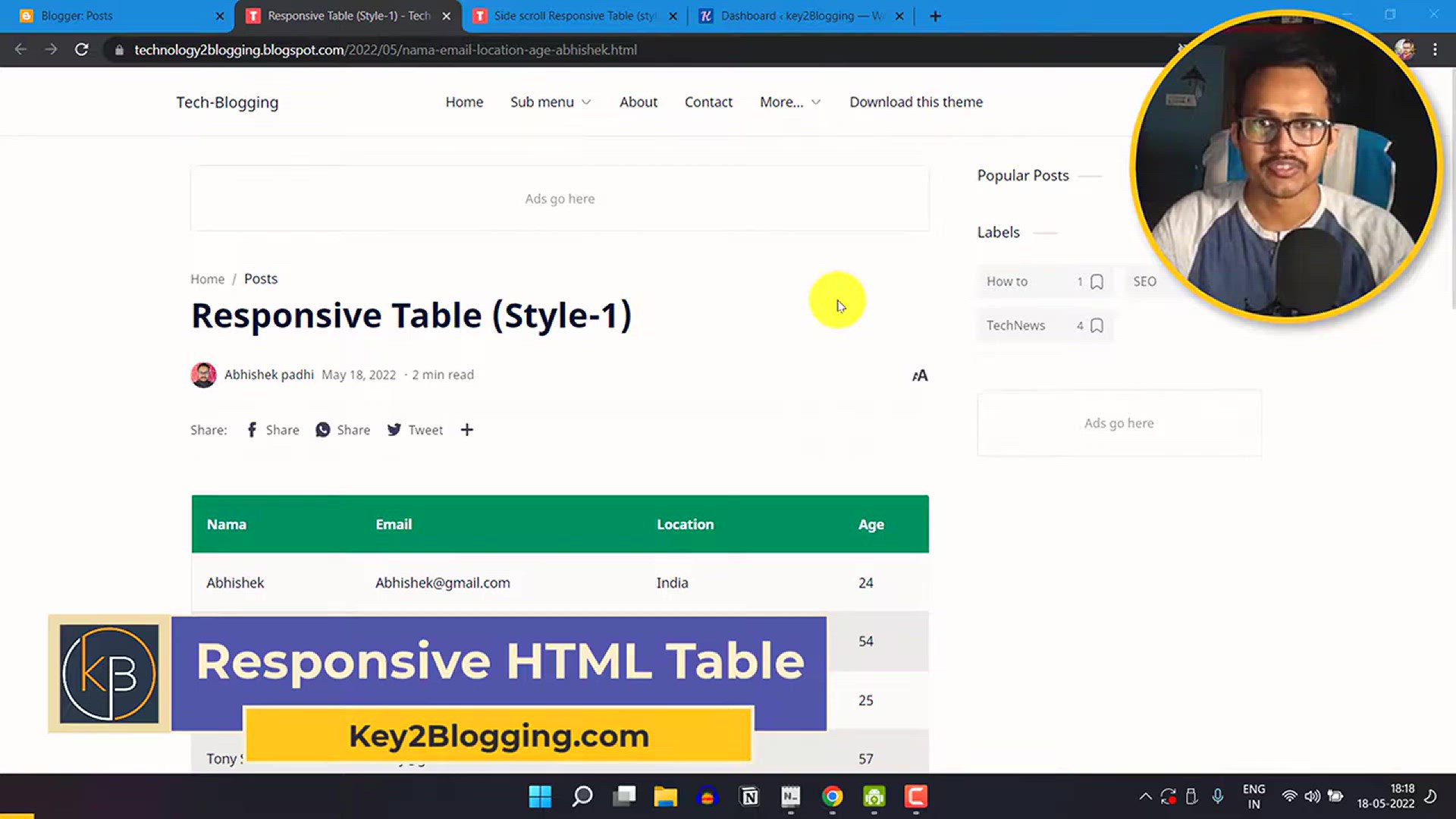Click the battery status tray icon
The image size is (1456, 819).
(x=1335, y=796)
